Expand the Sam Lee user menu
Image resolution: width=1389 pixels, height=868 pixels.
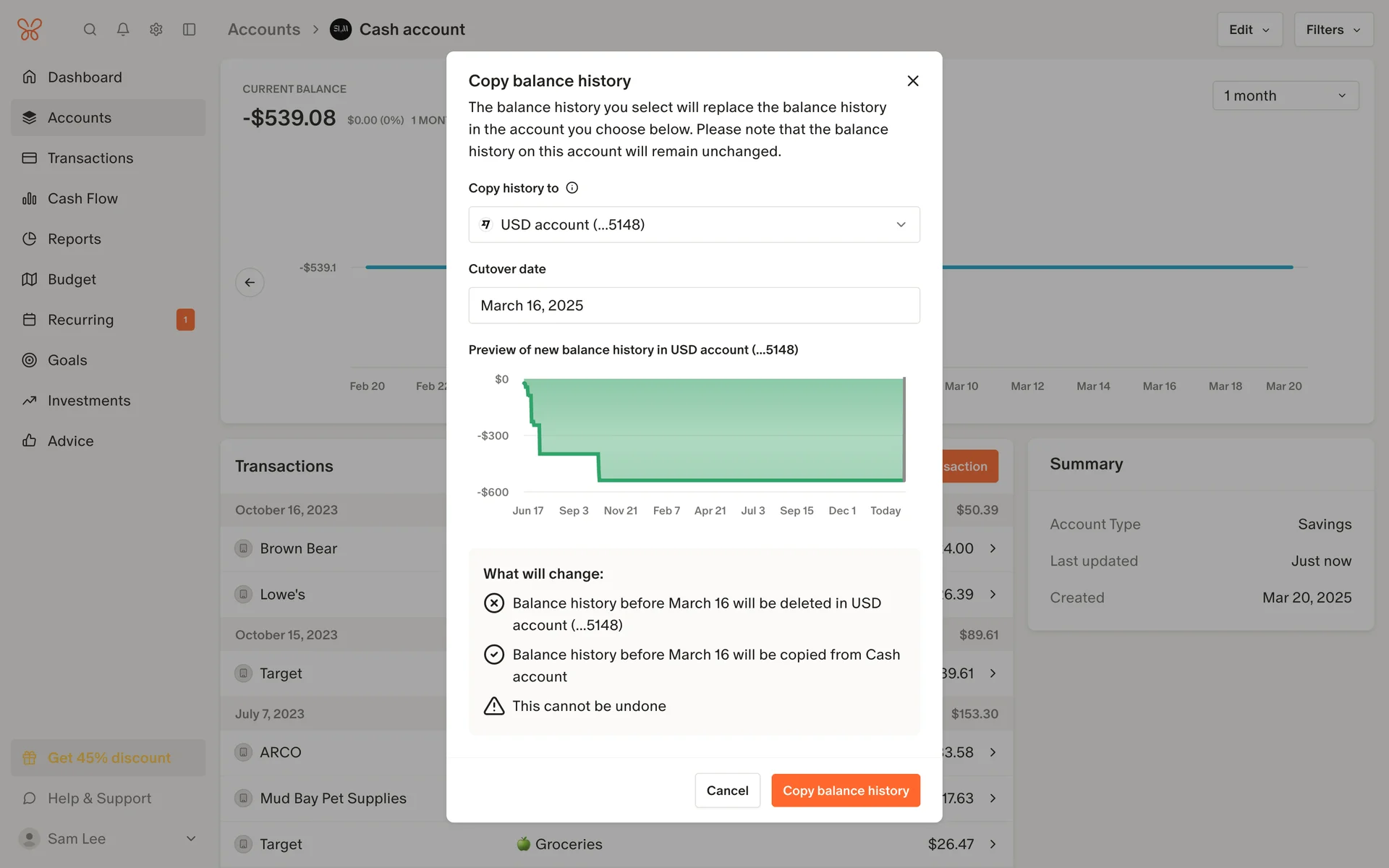(x=191, y=838)
